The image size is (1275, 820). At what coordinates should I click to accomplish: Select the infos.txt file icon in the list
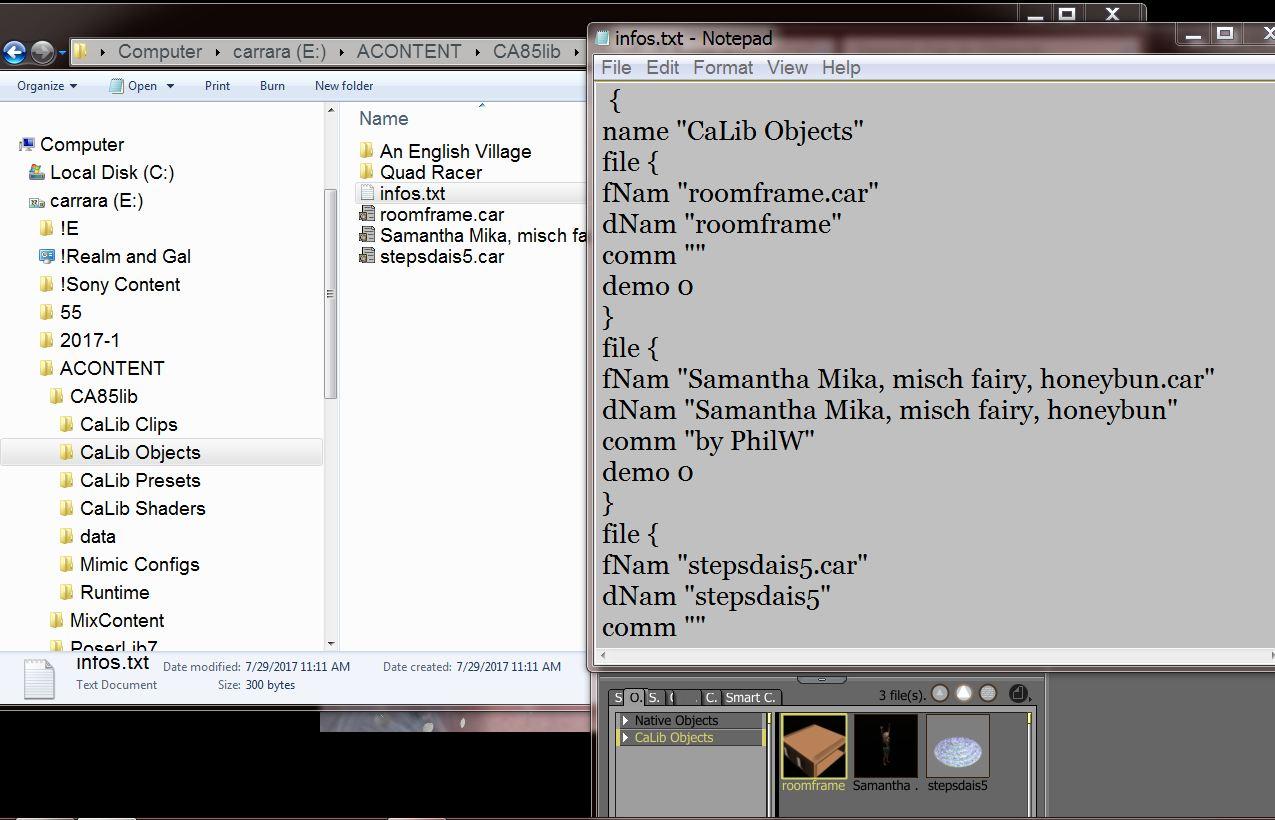click(366, 193)
